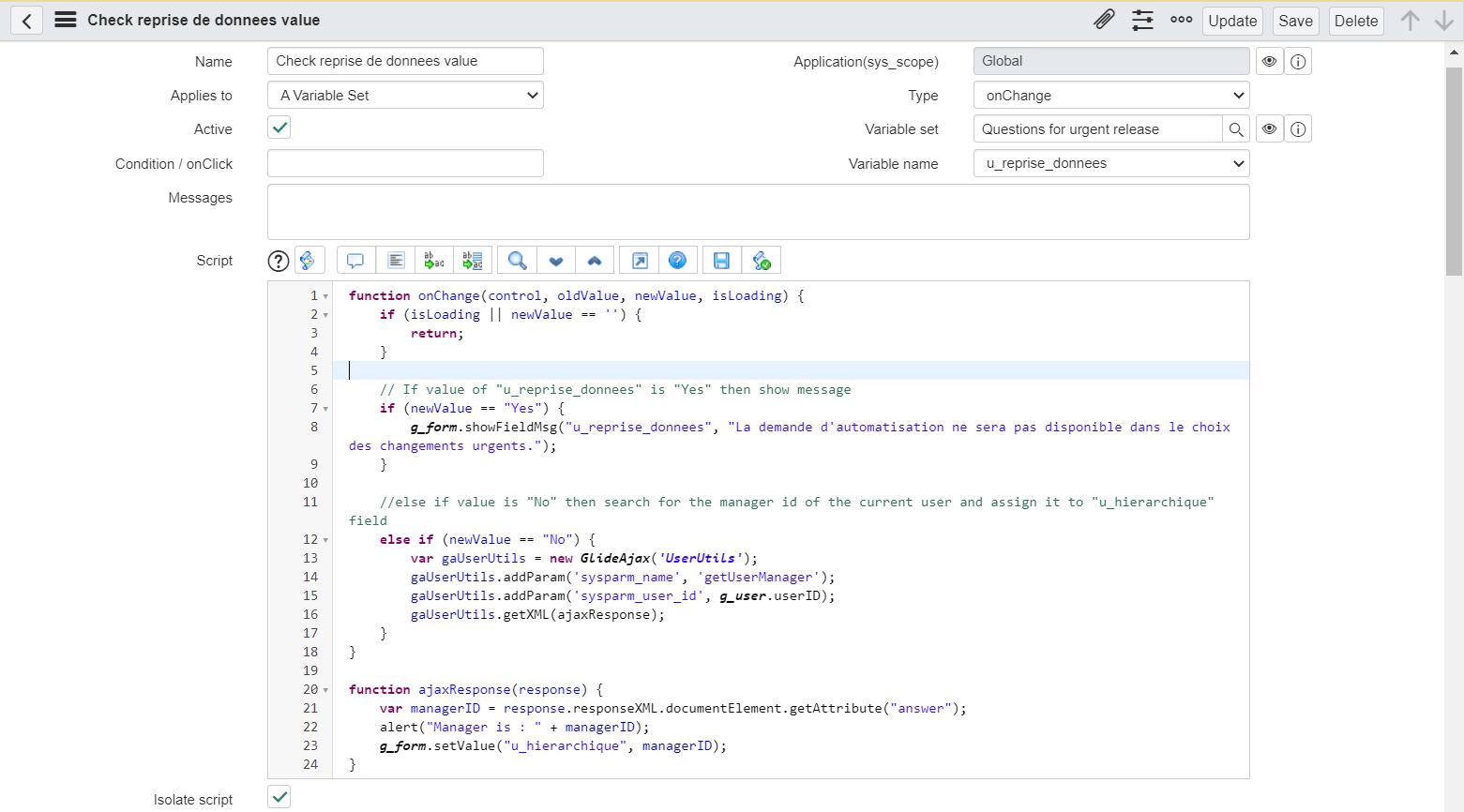Image resolution: width=1464 pixels, height=812 pixels.
Task: Click the Condition / onClick input field
Action: coord(405,163)
